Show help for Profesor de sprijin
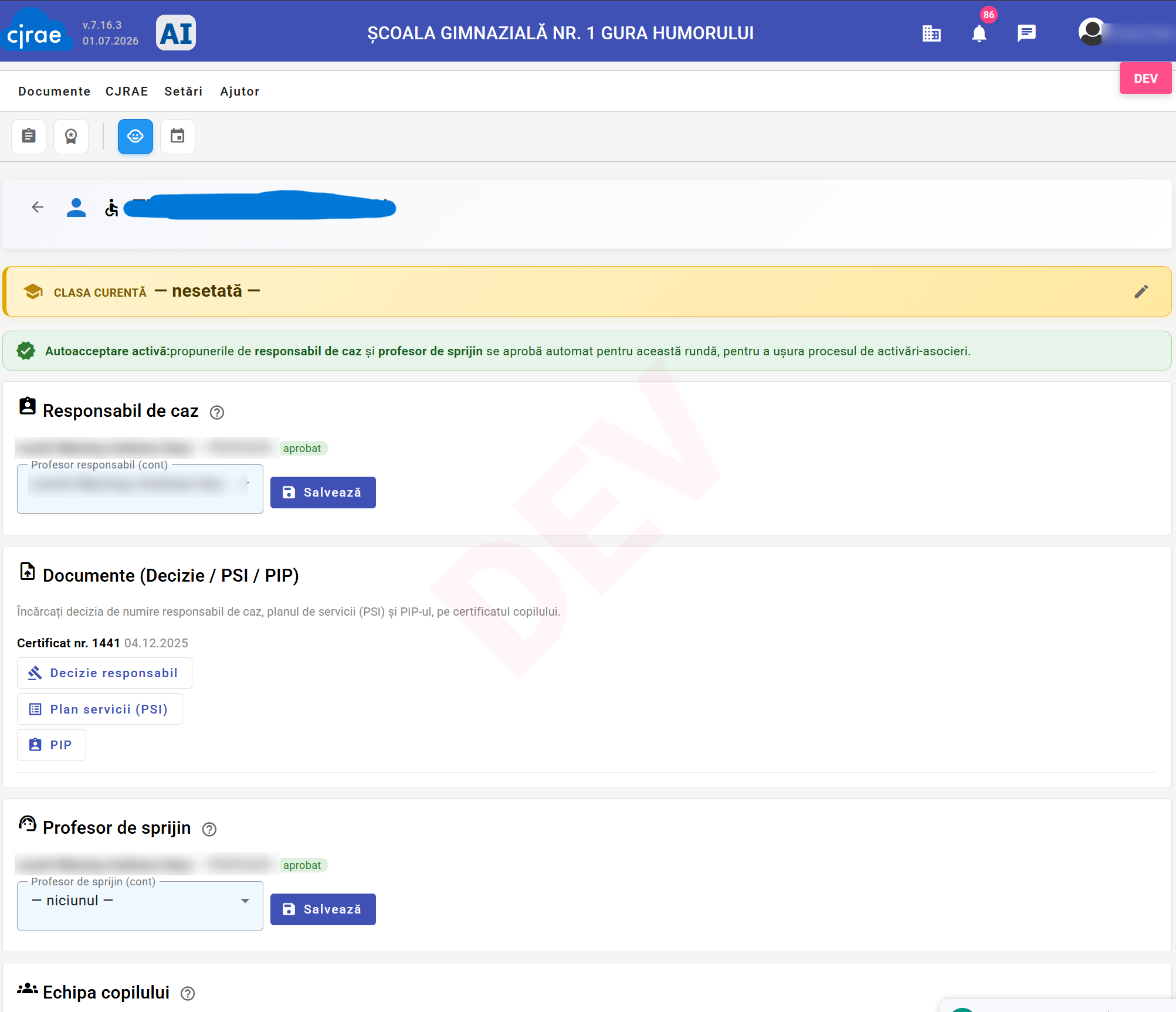 [x=209, y=829]
